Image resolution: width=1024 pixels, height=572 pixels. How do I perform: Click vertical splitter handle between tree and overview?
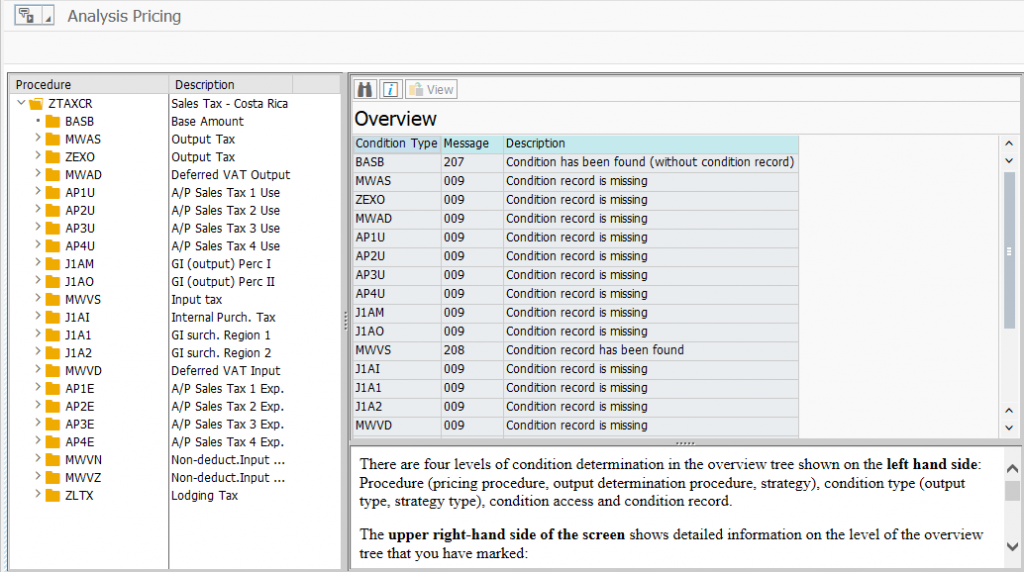[x=345, y=321]
